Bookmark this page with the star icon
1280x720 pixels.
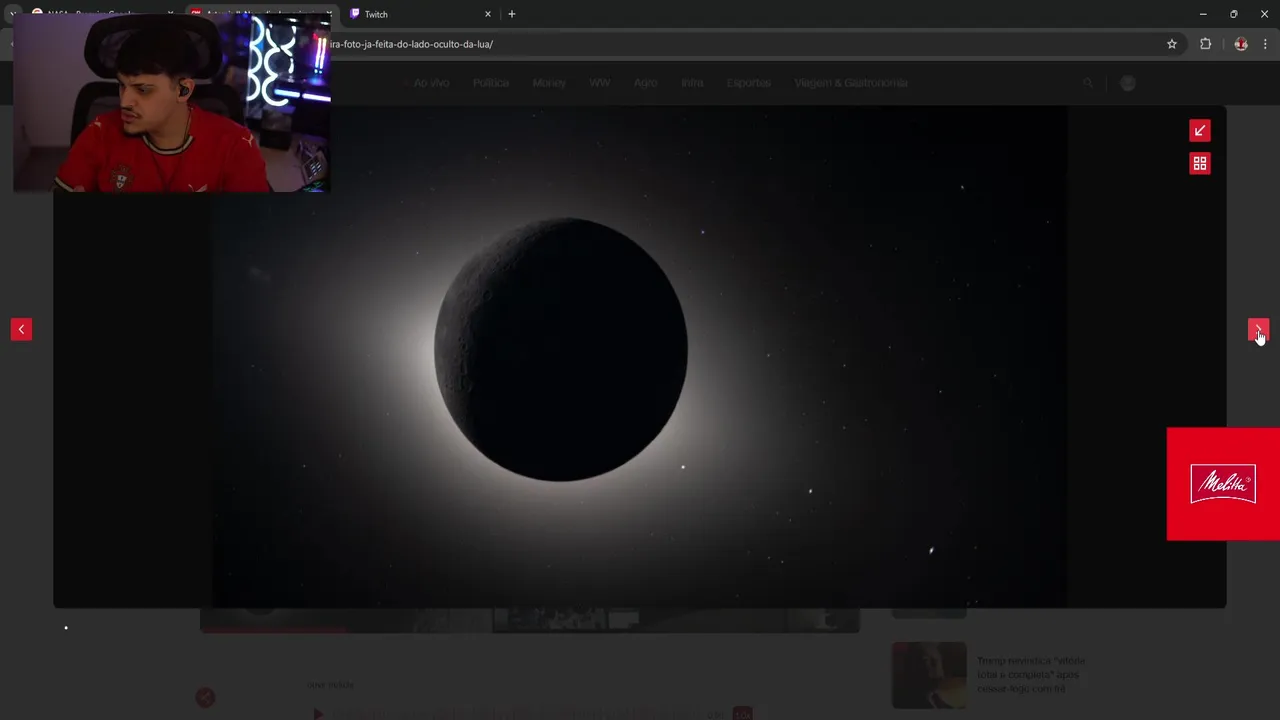click(1172, 44)
